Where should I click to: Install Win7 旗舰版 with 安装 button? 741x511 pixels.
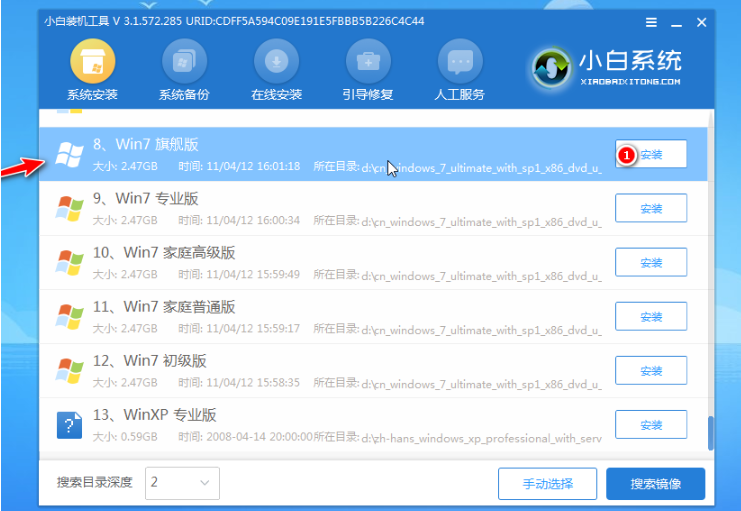click(651, 154)
